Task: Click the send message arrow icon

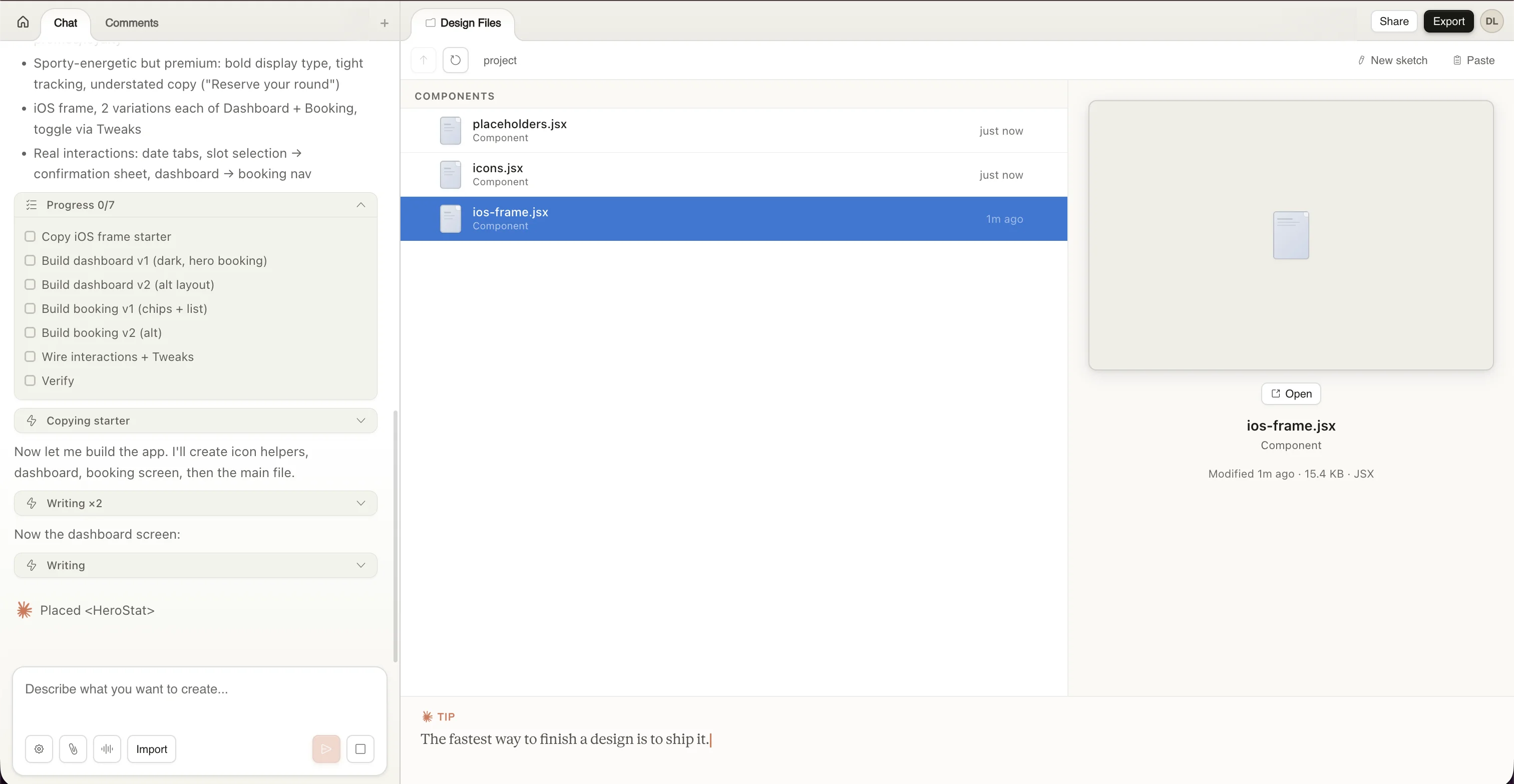Action: pyautogui.click(x=326, y=749)
